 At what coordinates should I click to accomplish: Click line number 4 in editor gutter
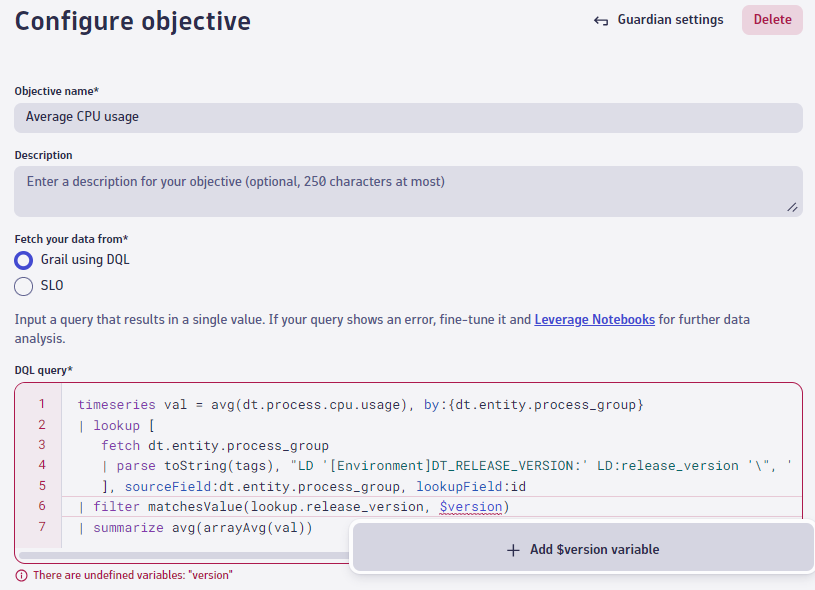pyautogui.click(x=42, y=465)
